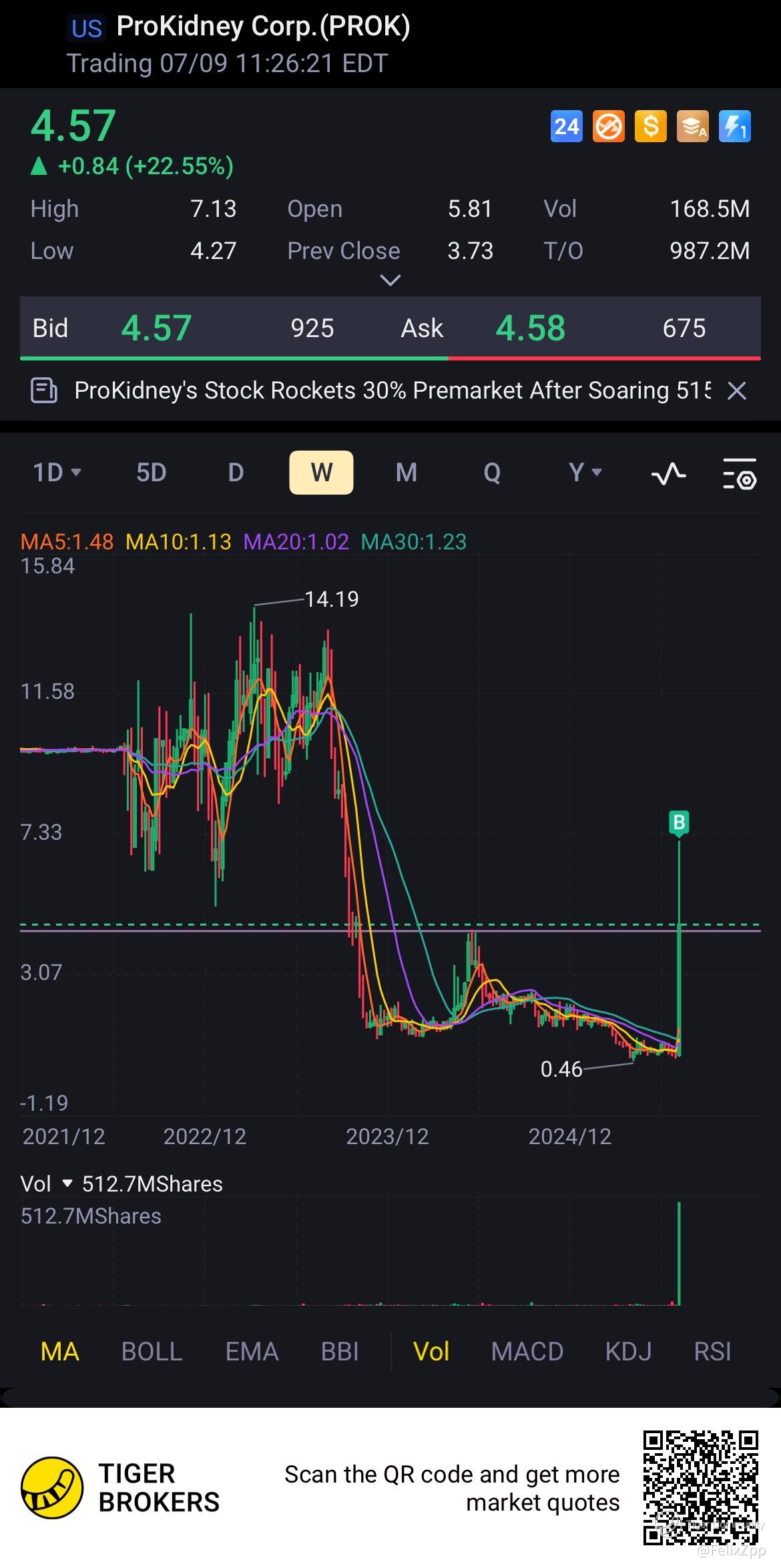
Task: Tap the ask size 675
Action: tap(684, 328)
